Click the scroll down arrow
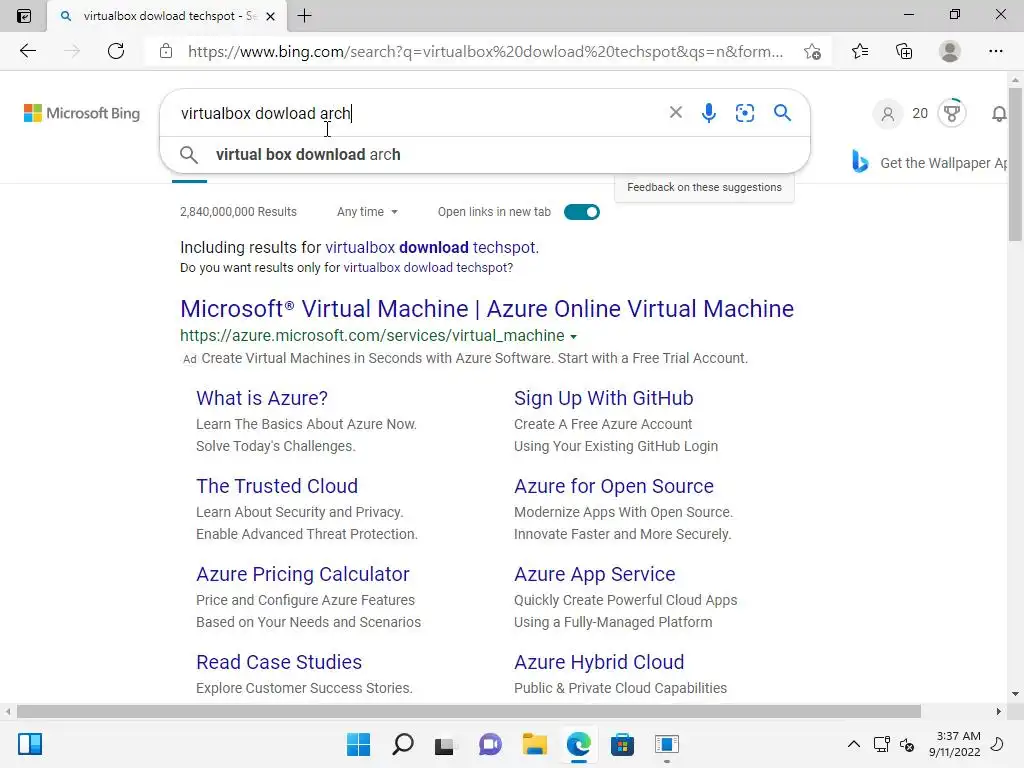This screenshot has width=1024, height=768. click(x=1015, y=694)
